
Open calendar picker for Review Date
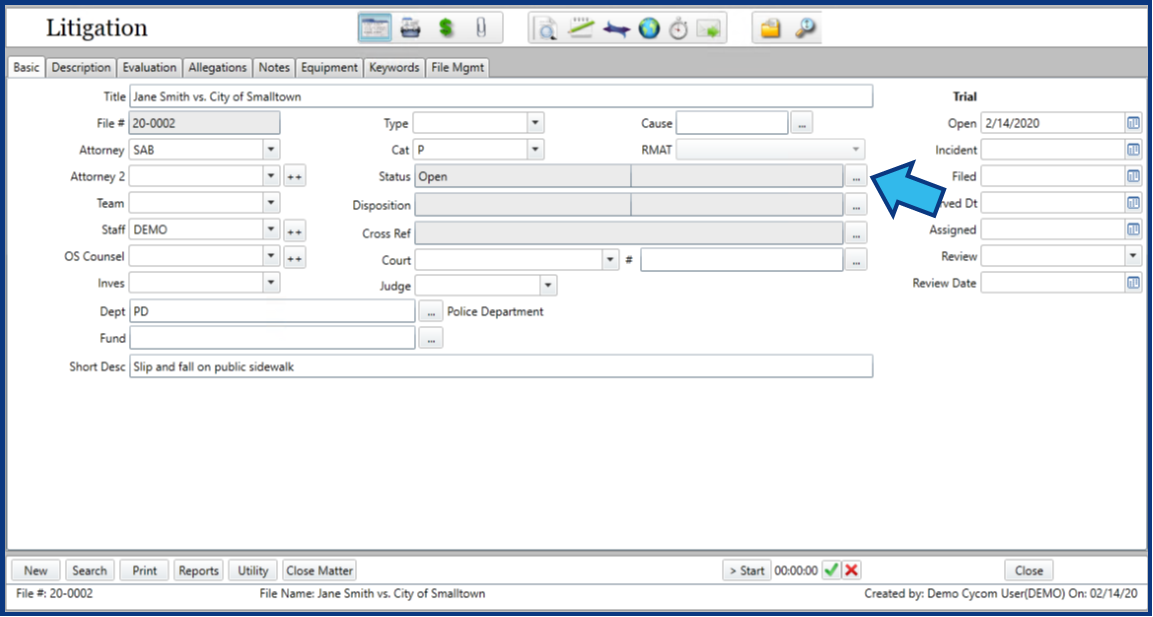1133,282
